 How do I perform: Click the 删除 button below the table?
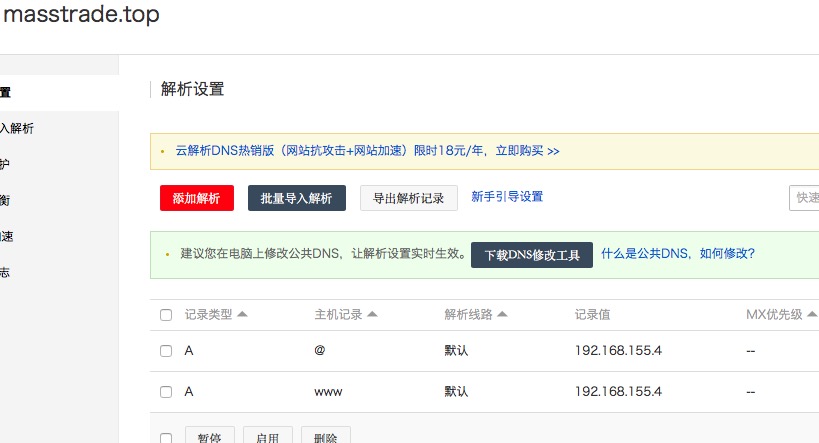click(x=325, y=437)
